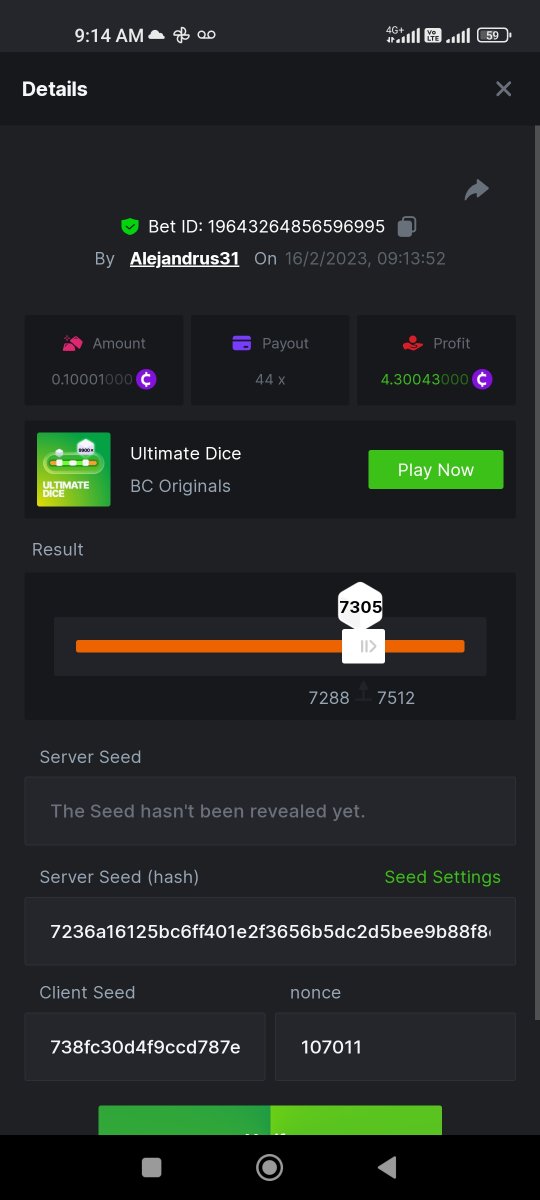The height and width of the screenshot is (1200, 540).
Task: Click the Play Now button
Action: pyautogui.click(x=436, y=470)
